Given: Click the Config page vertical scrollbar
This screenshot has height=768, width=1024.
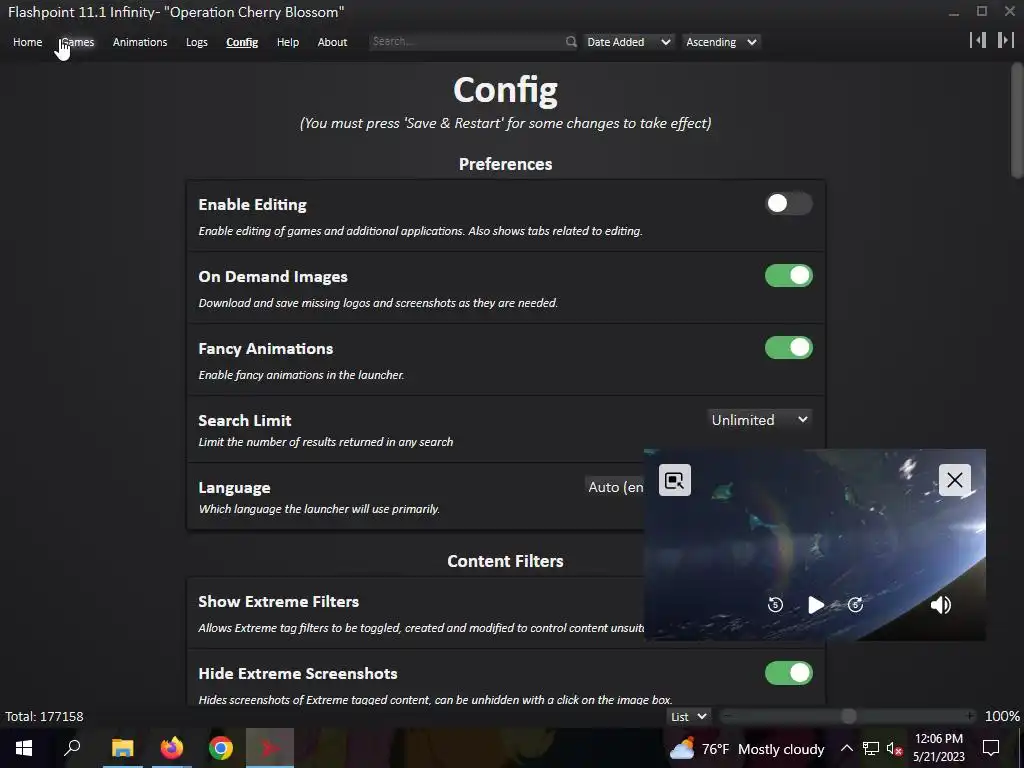Looking at the screenshot, I should point(1017,120).
